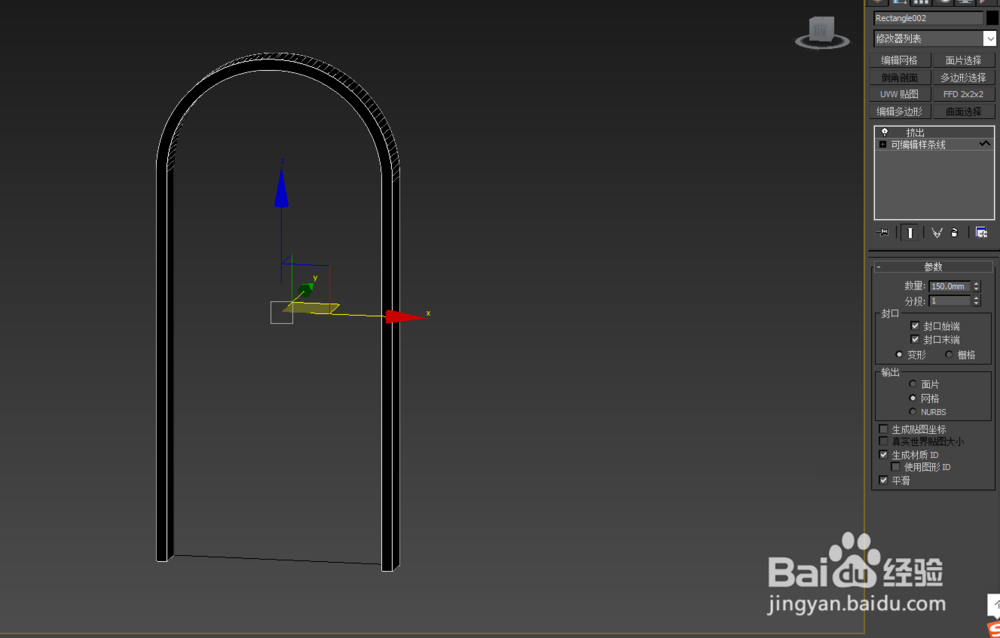The image size is (1000, 638).
Task: Click the red X-axis arrow of the gizmo
Action: [404, 316]
